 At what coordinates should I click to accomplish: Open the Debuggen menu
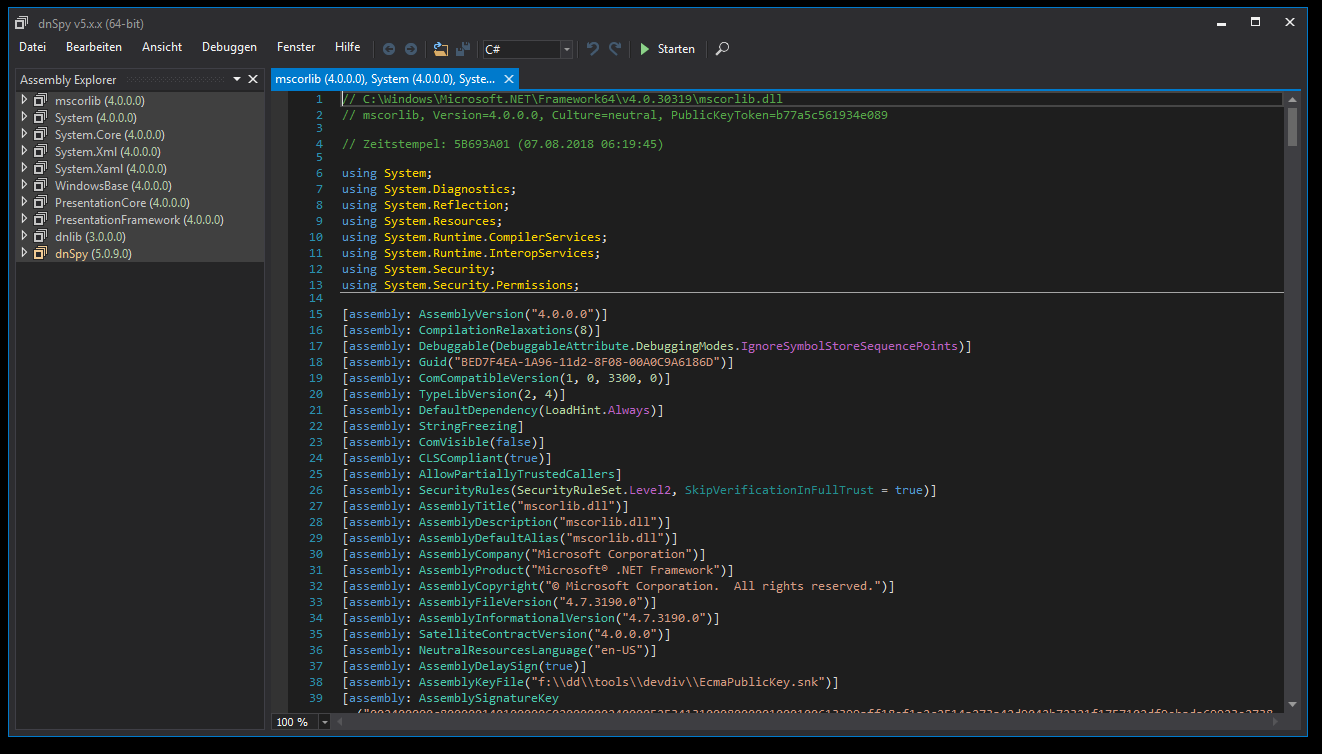coord(229,47)
